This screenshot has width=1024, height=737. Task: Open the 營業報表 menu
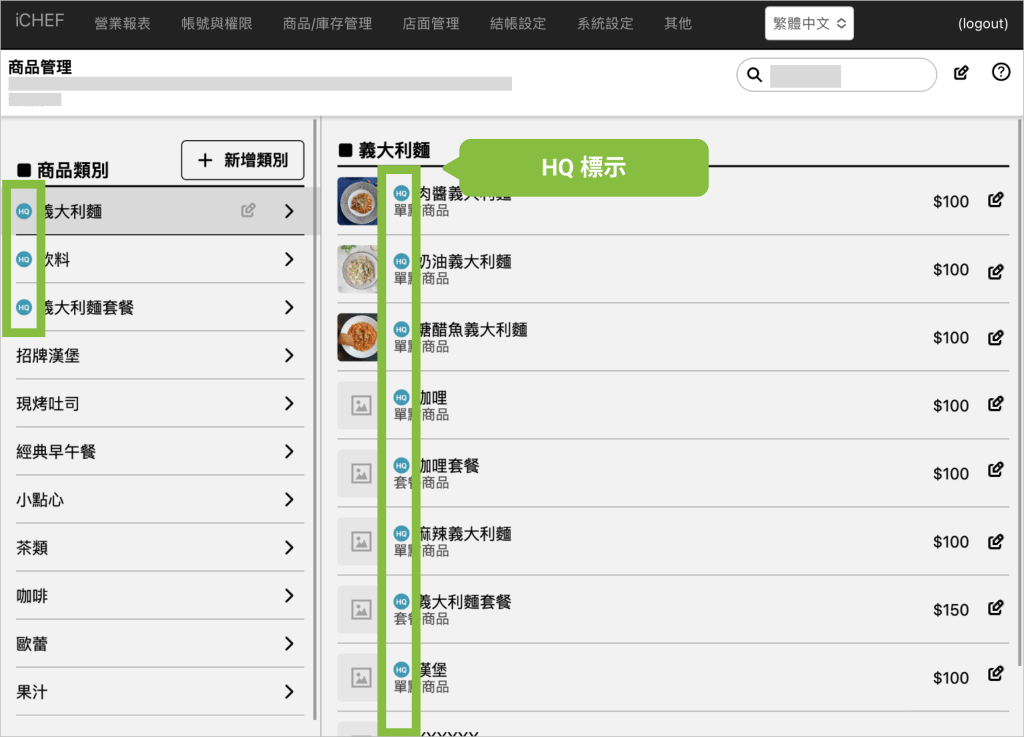pyautogui.click(x=122, y=23)
